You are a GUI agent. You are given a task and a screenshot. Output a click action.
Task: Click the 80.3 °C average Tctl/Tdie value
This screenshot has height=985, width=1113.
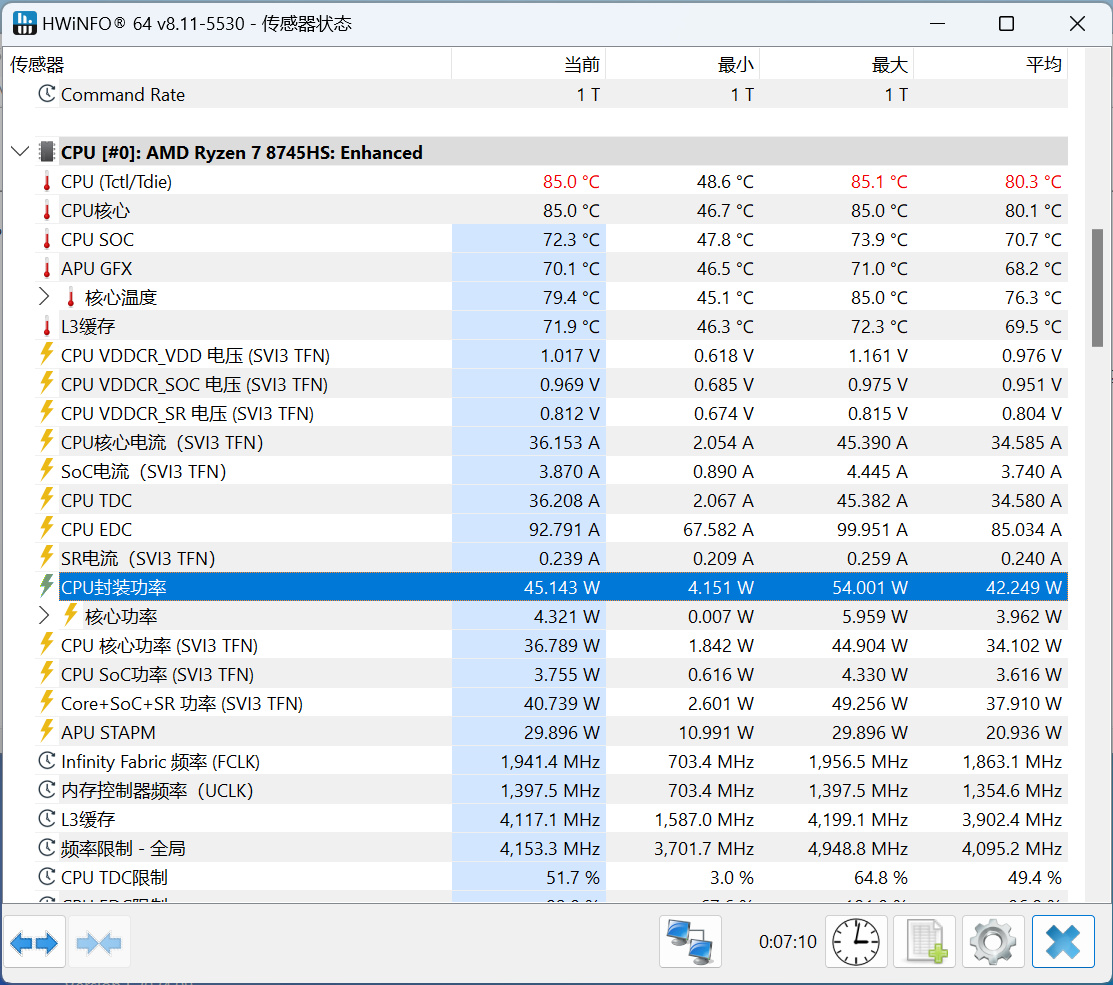coord(1034,182)
